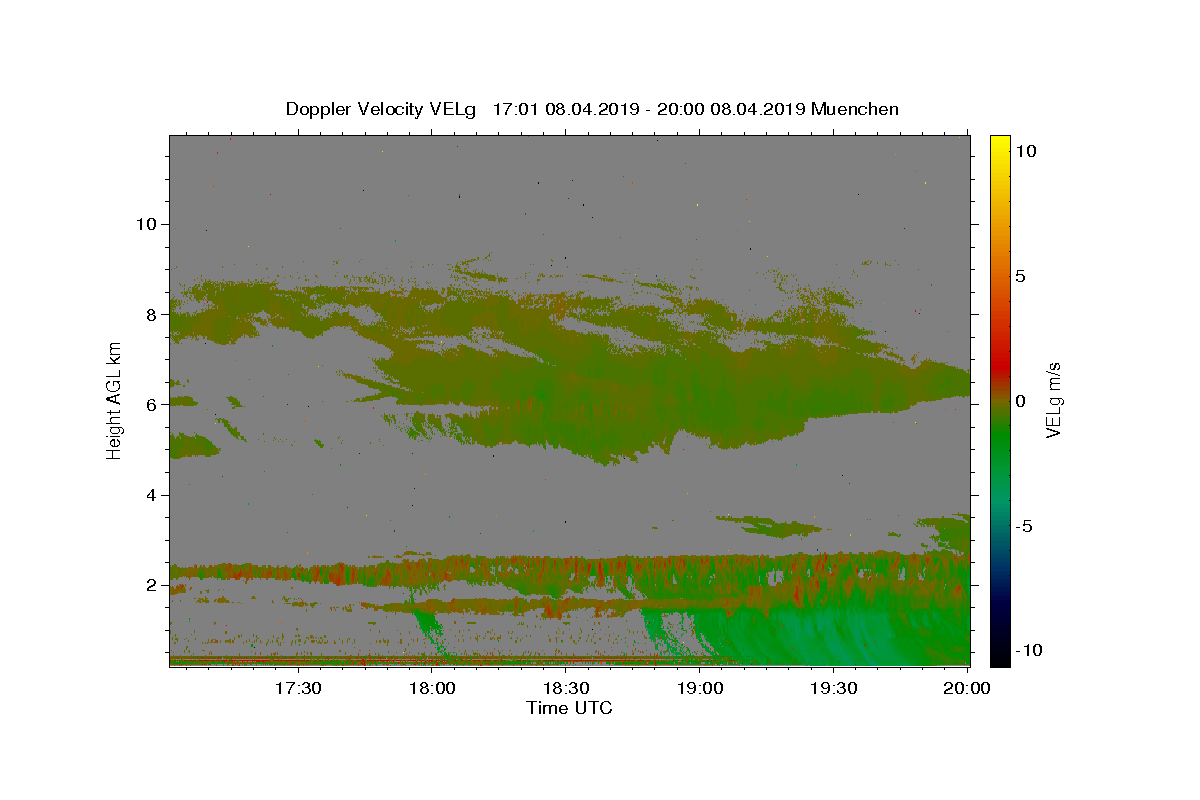Screen dimensions: 1200x800
Task: Click the plot title 'Doppler Velocity VELg'
Action: click(x=382, y=109)
